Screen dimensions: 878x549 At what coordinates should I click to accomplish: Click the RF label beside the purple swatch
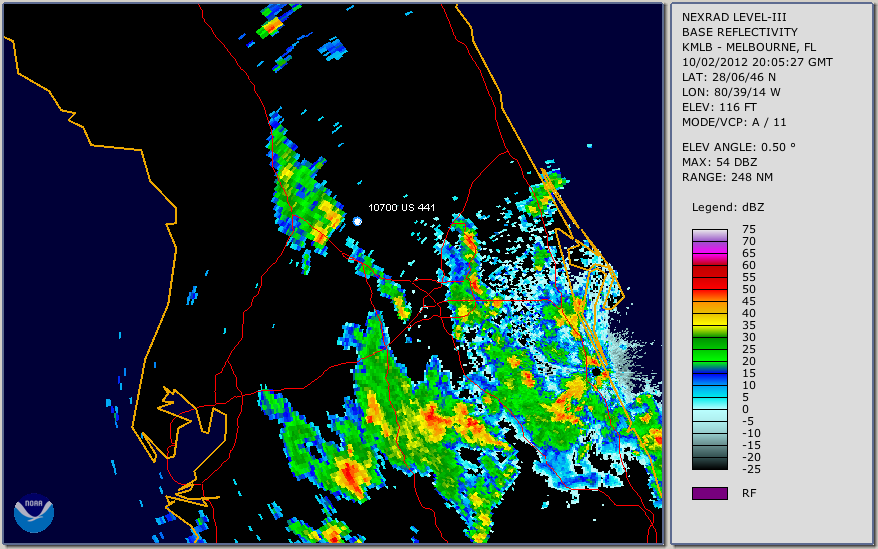pos(749,494)
